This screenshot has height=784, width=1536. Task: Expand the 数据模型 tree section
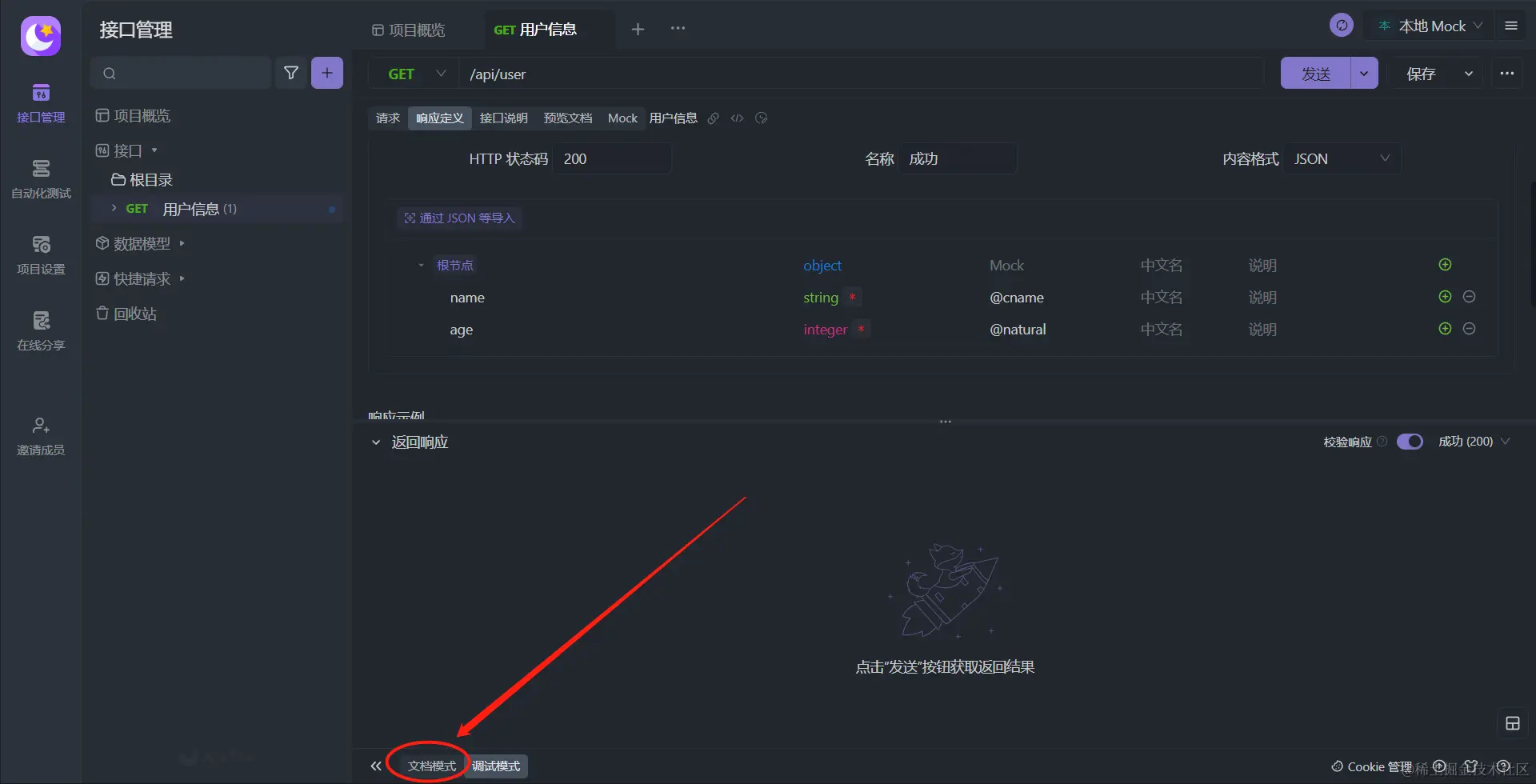tap(182, 243)
